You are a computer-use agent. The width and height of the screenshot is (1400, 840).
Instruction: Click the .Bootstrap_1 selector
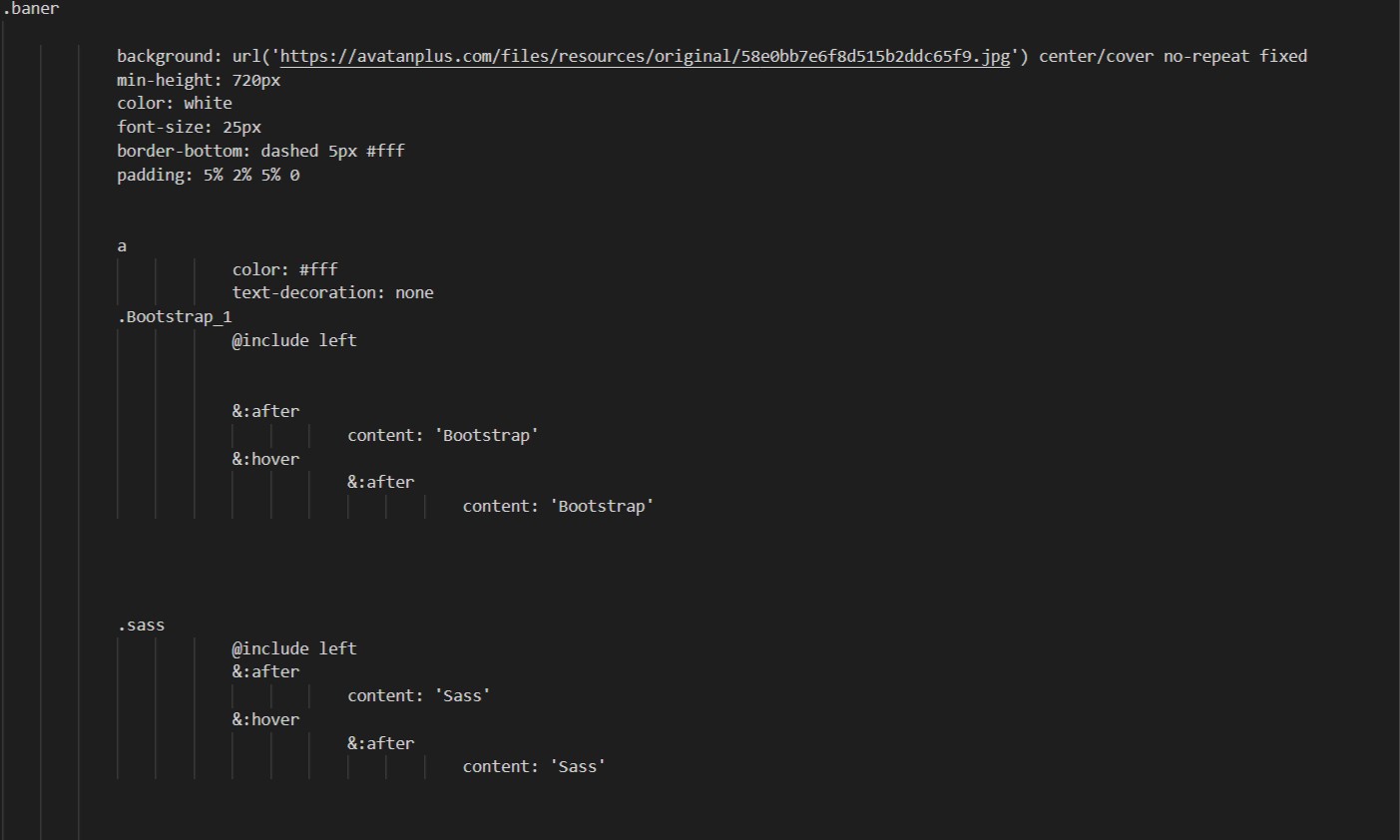coord(175,317)
